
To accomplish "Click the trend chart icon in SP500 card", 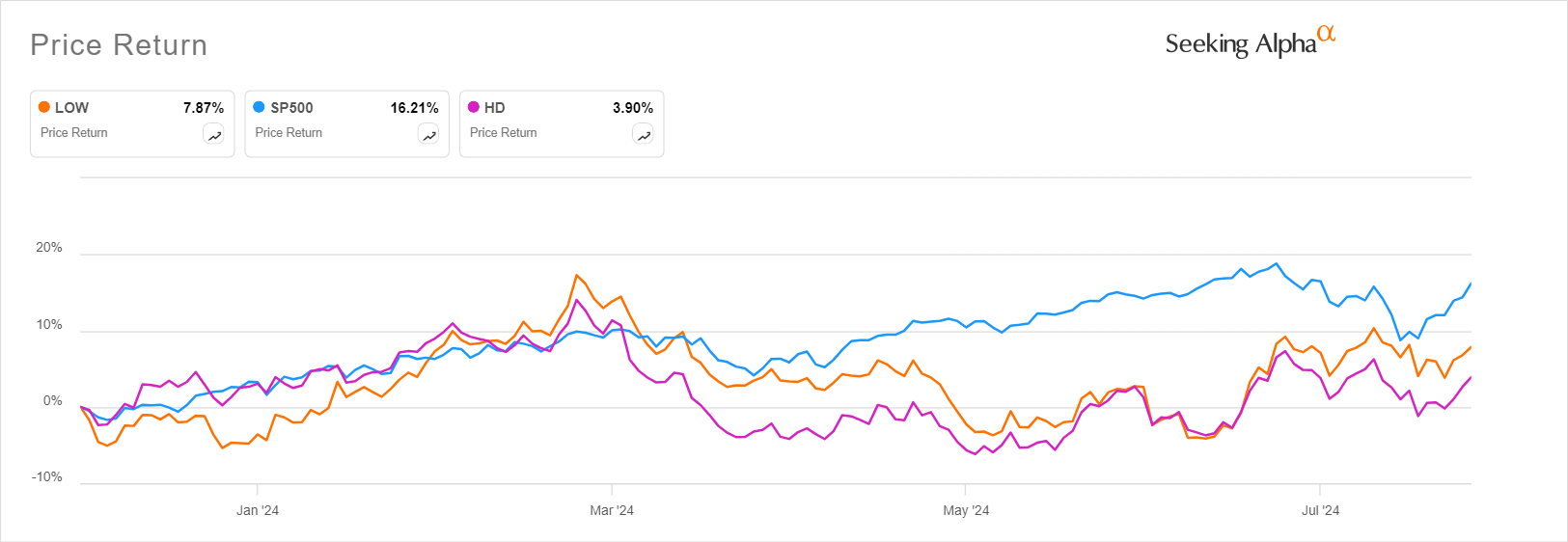I will [428, 135].
